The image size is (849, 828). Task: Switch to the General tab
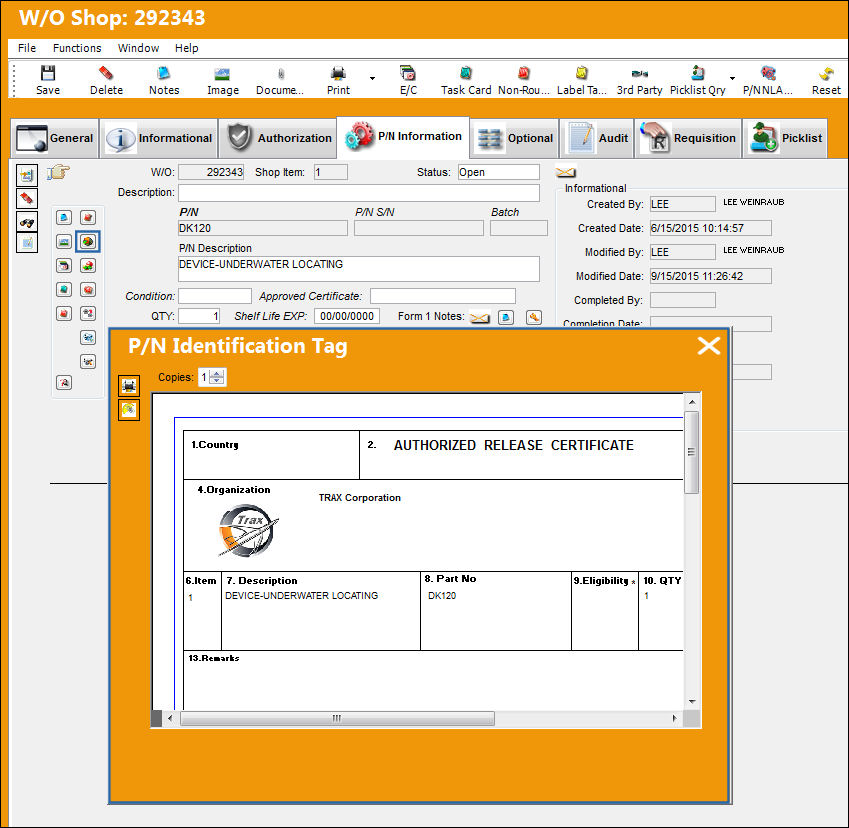(x=55, y=138)
